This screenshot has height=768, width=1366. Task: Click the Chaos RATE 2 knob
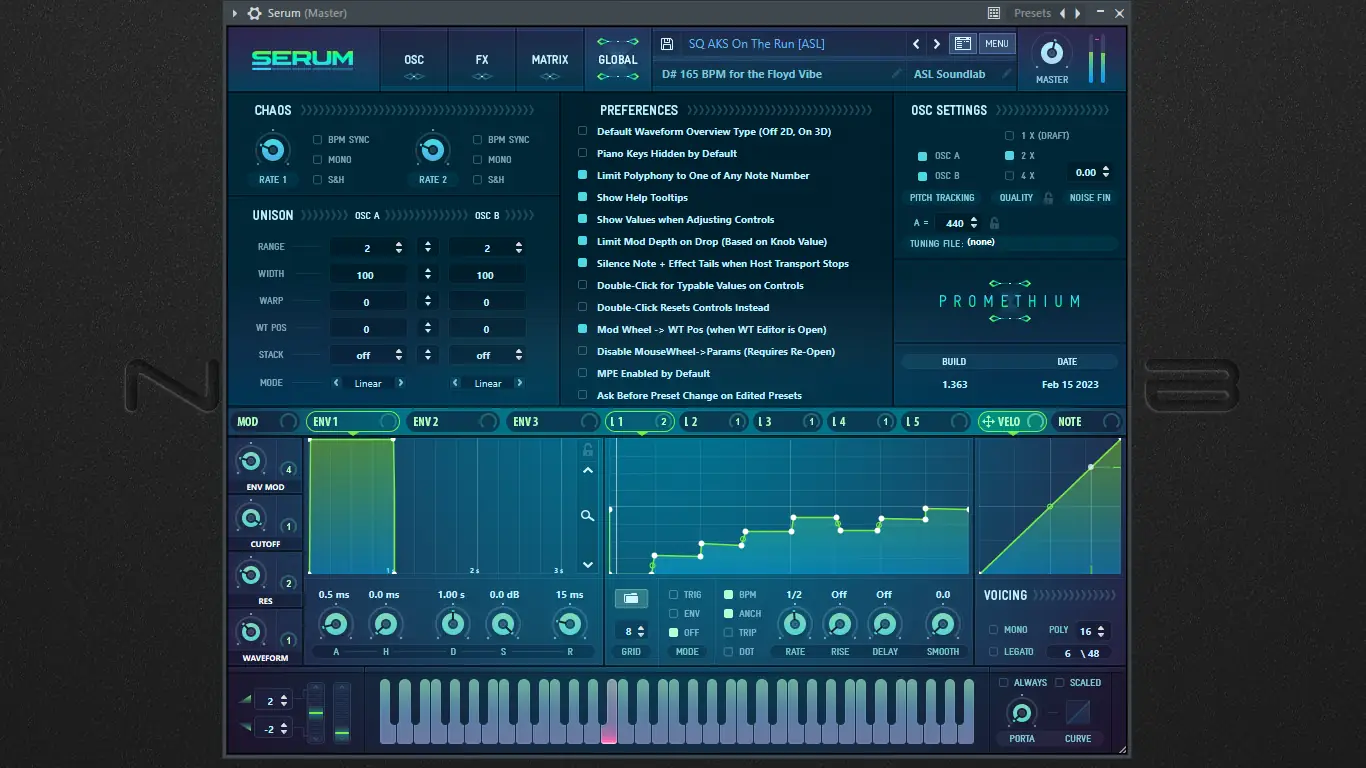click(432, 151)
